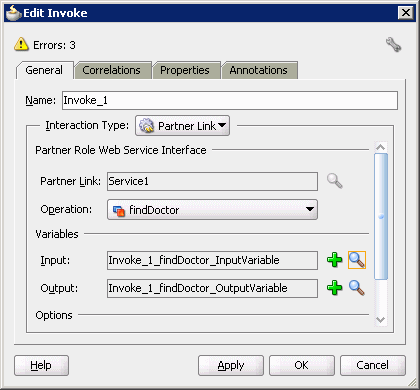The image size is (420, 390).
Task: Click the Apply button
Action: (x=231, y=365)
